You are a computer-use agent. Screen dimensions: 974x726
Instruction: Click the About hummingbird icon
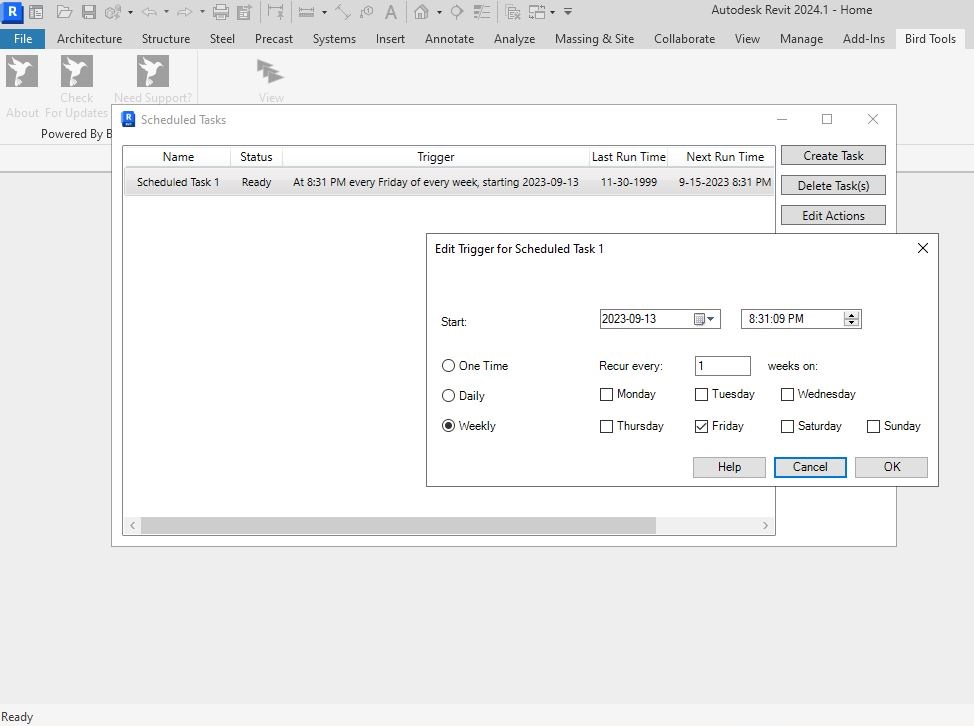coord(22,71)
